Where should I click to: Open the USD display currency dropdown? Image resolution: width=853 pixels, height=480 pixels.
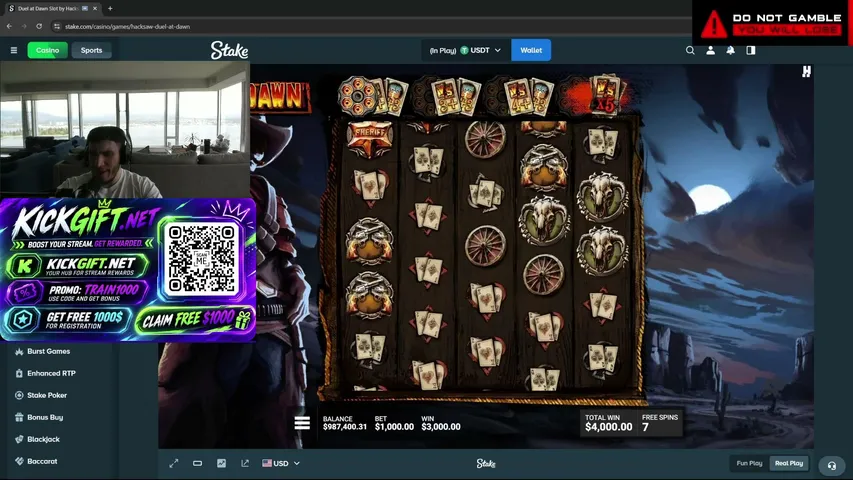pyautogui.click(x=281, y=463)
